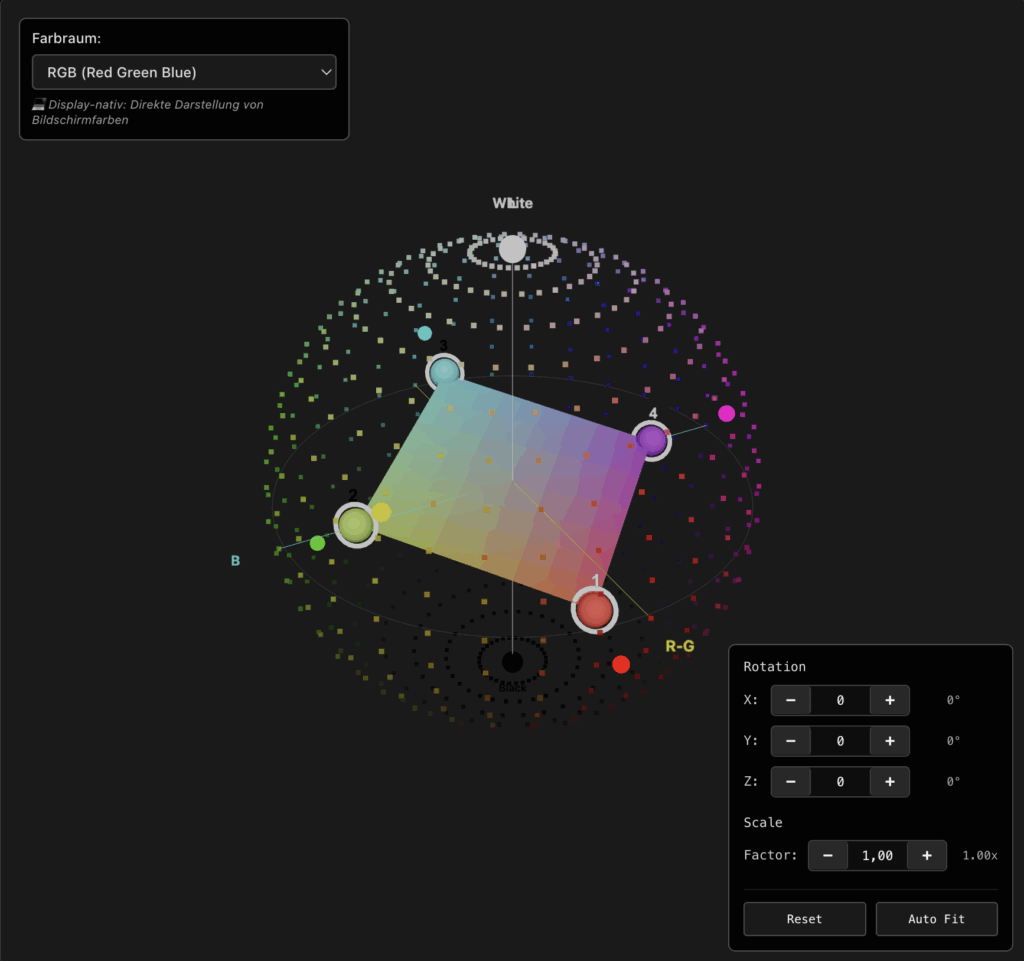Viewport: 1024px width, 961px height.
Task: Click the White point sphere at top
Action: pos(512,249)
